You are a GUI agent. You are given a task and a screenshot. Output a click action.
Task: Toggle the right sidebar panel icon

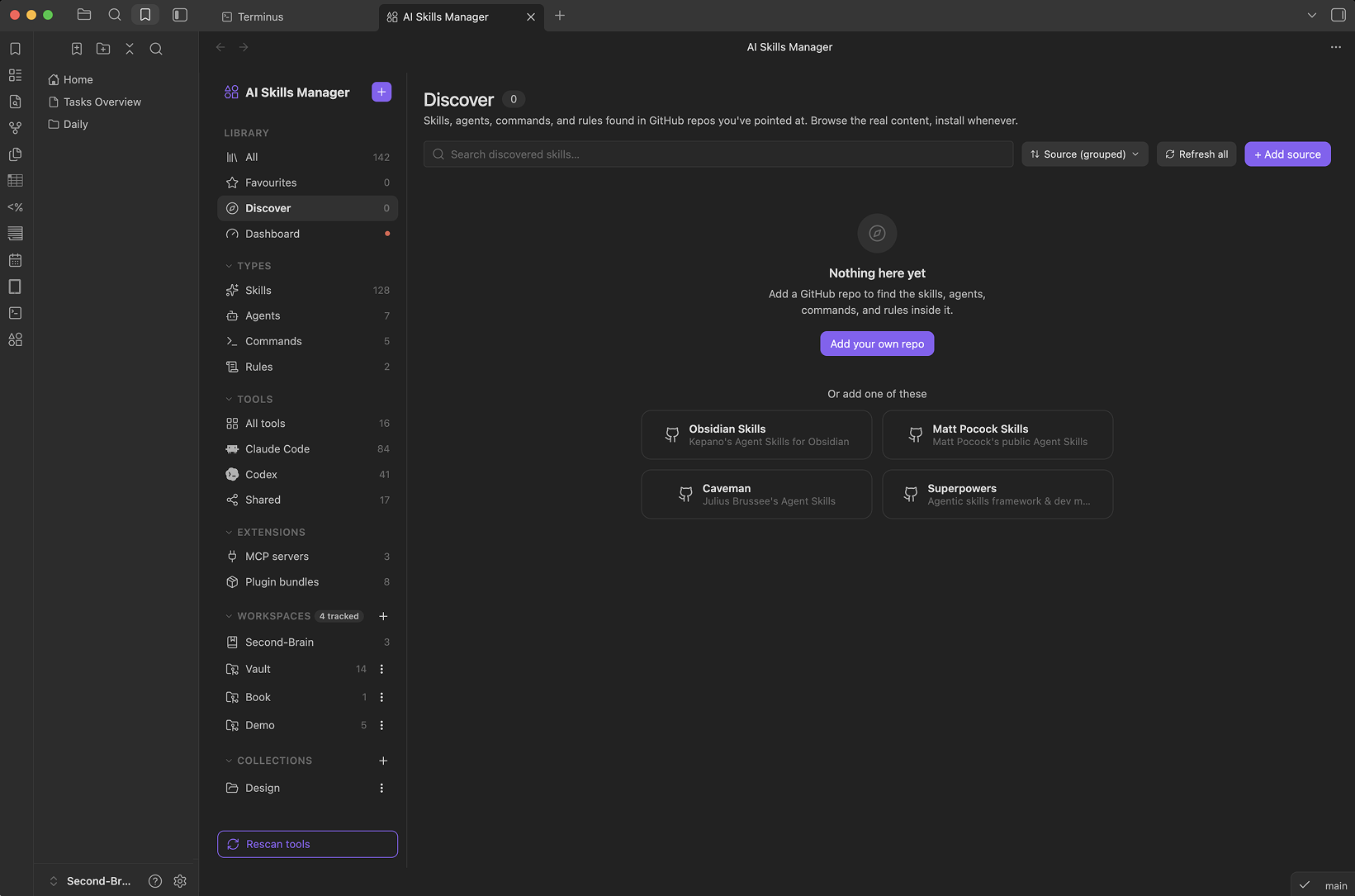tap(1338, 15)
